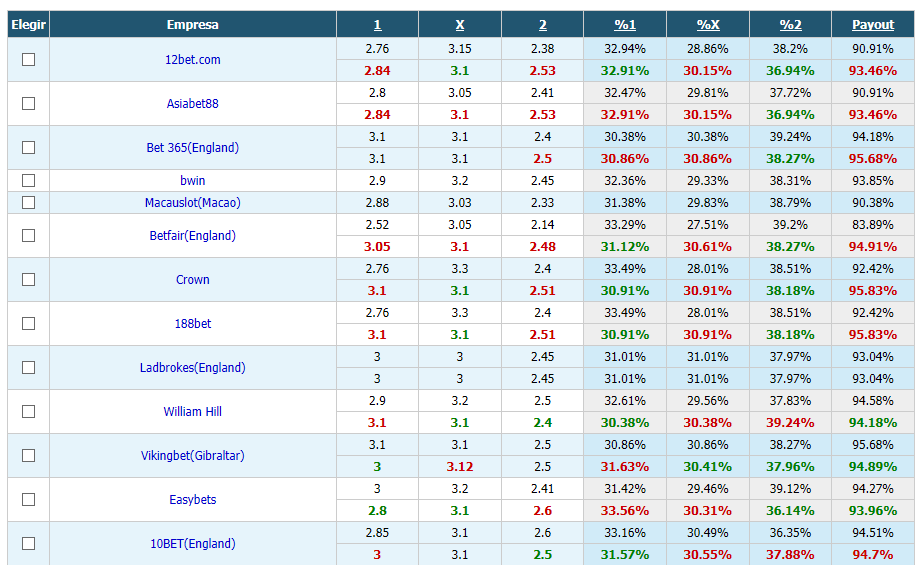
Task: Check the Asiabet88 row checkbox
Action: point(28,103)
